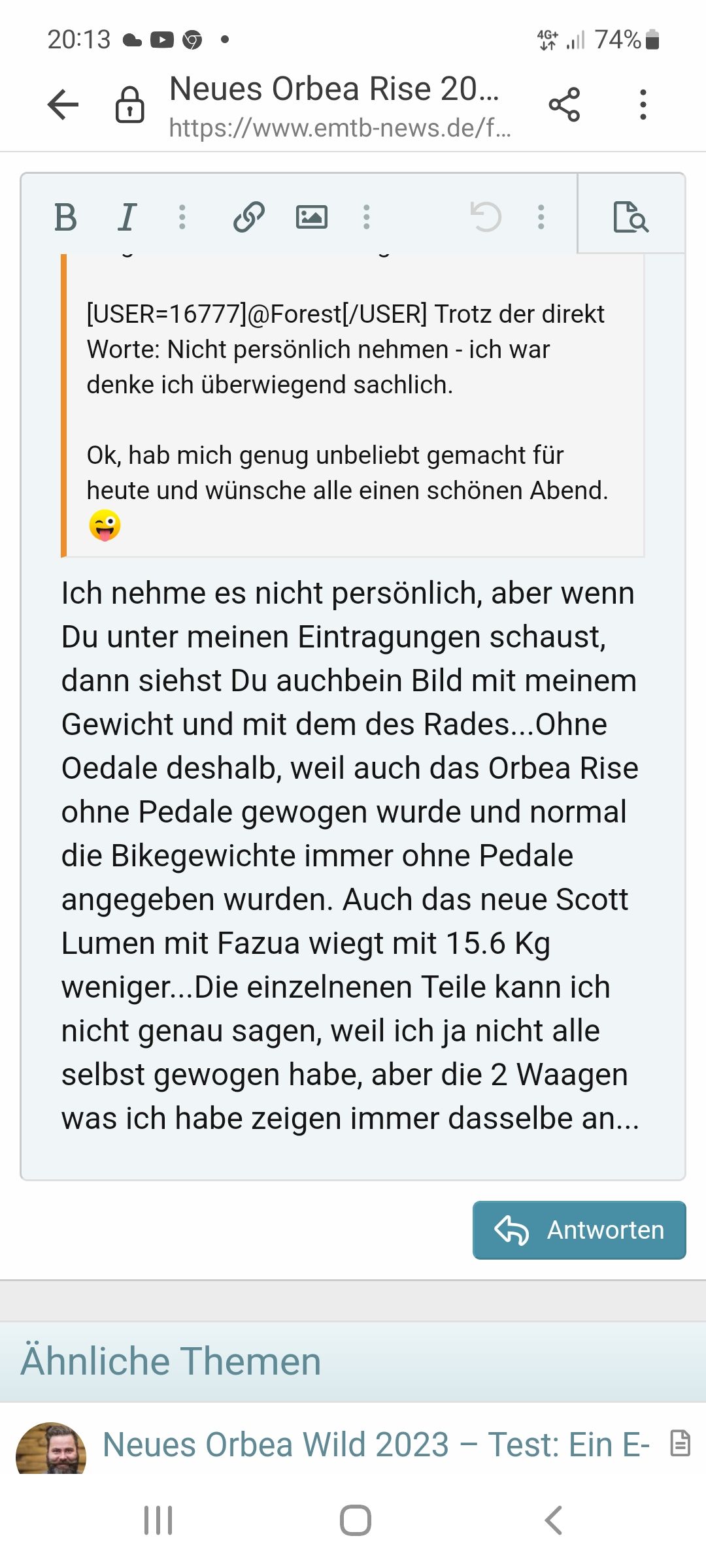This screenshot has width=706, height=1568.
Task: Share the page via share icon
Action: click(564, 105)
